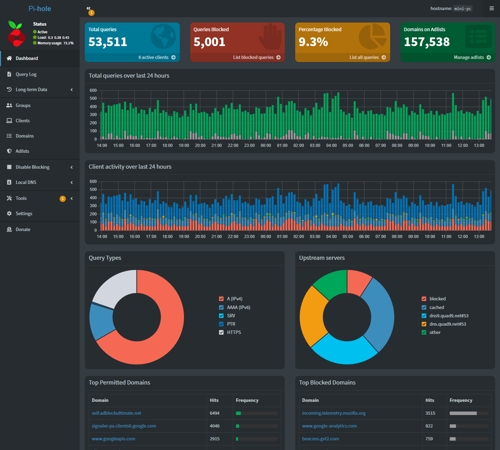
Task: Click the Donate icon in sidebar
Action: [9, 229]
